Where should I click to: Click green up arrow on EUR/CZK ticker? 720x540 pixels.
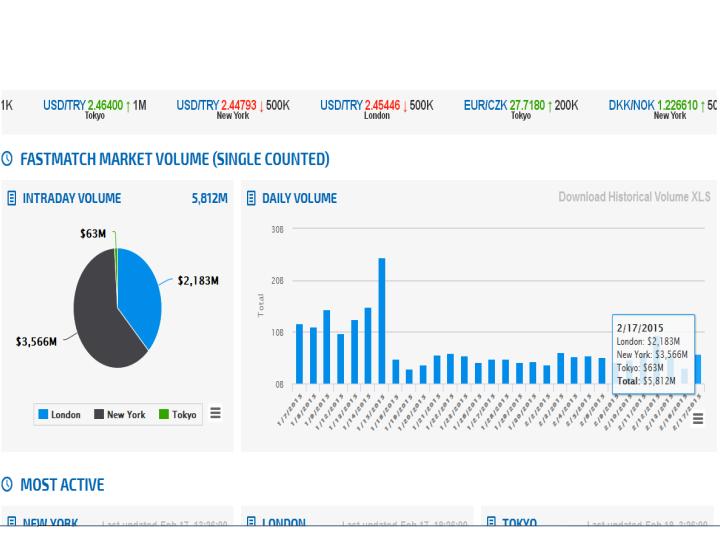coord(548,104)
